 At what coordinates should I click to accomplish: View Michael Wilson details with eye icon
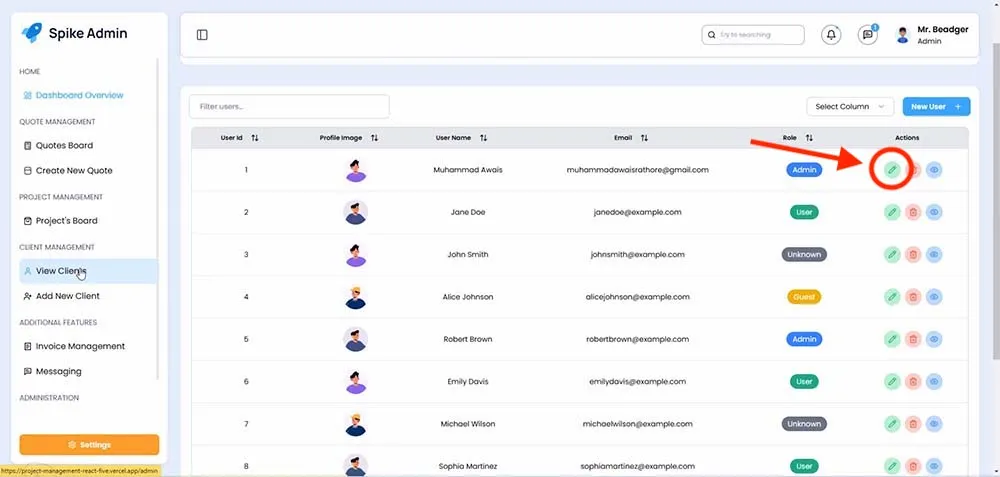click(934, 424)
